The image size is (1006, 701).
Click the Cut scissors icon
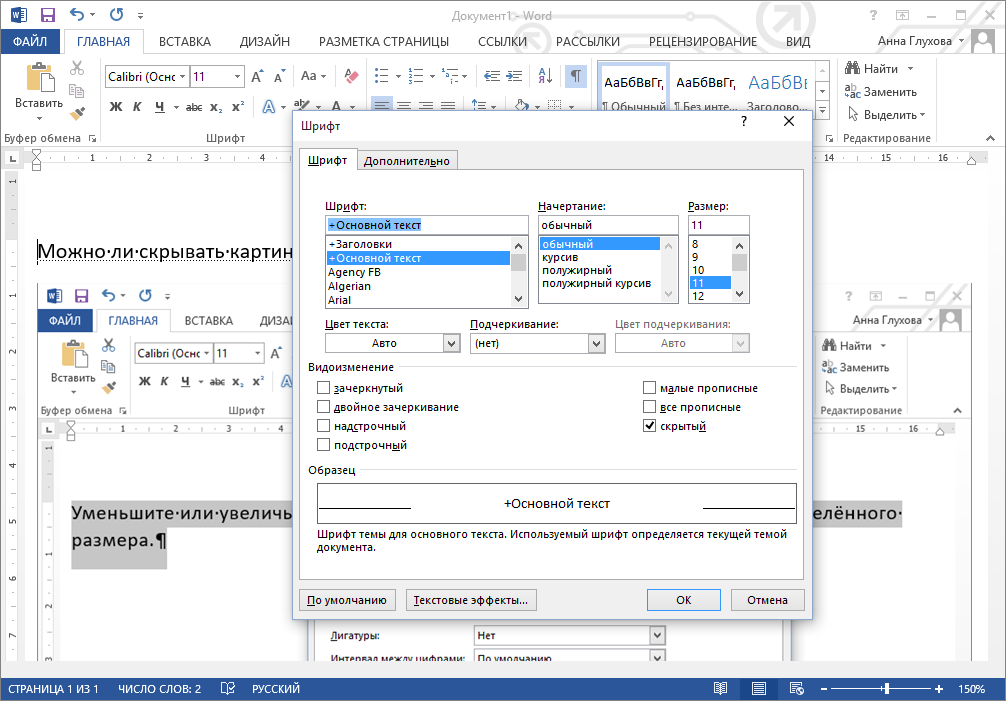point(75,68)
